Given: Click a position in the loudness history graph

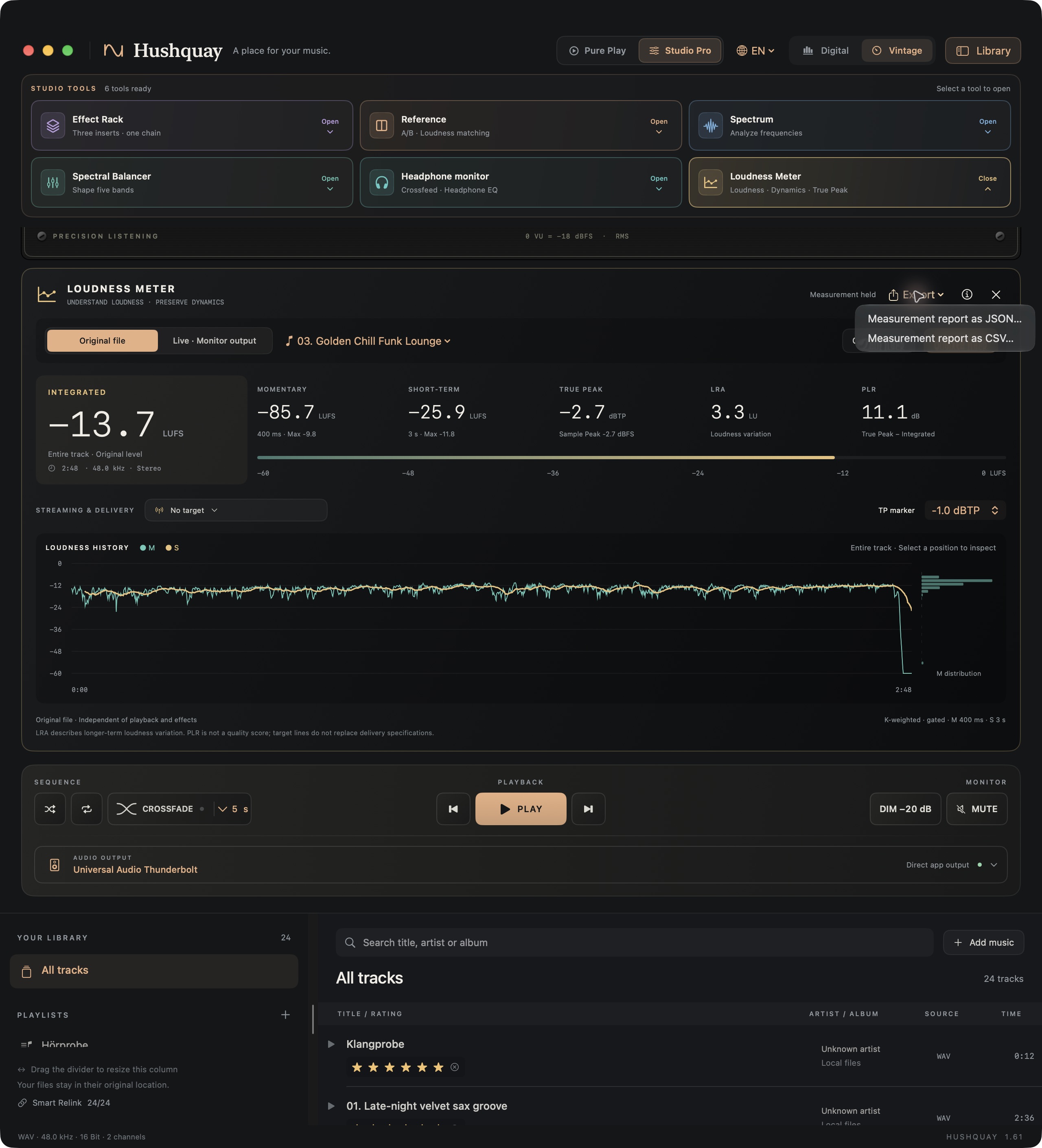Looking at the screenshot, I should 491,618.
